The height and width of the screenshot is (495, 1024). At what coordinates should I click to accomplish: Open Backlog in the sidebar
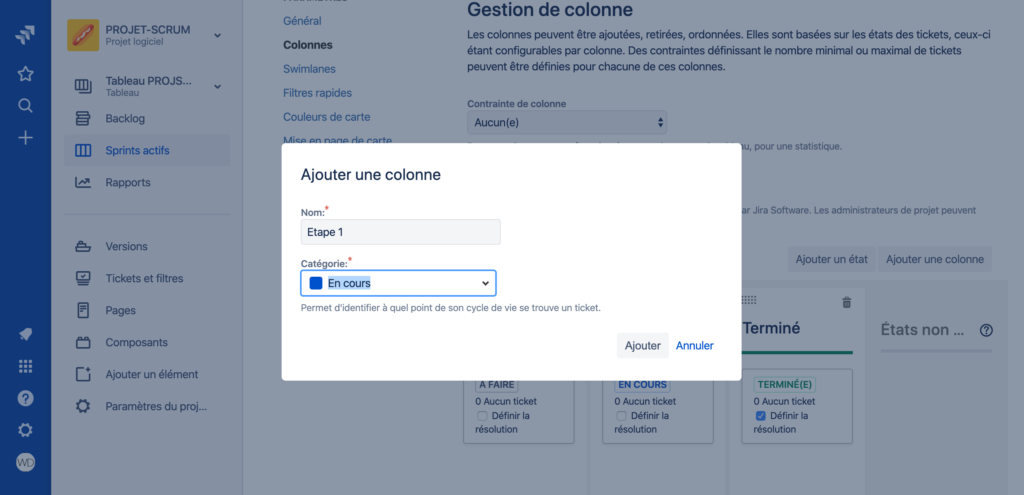pos(125,118)
